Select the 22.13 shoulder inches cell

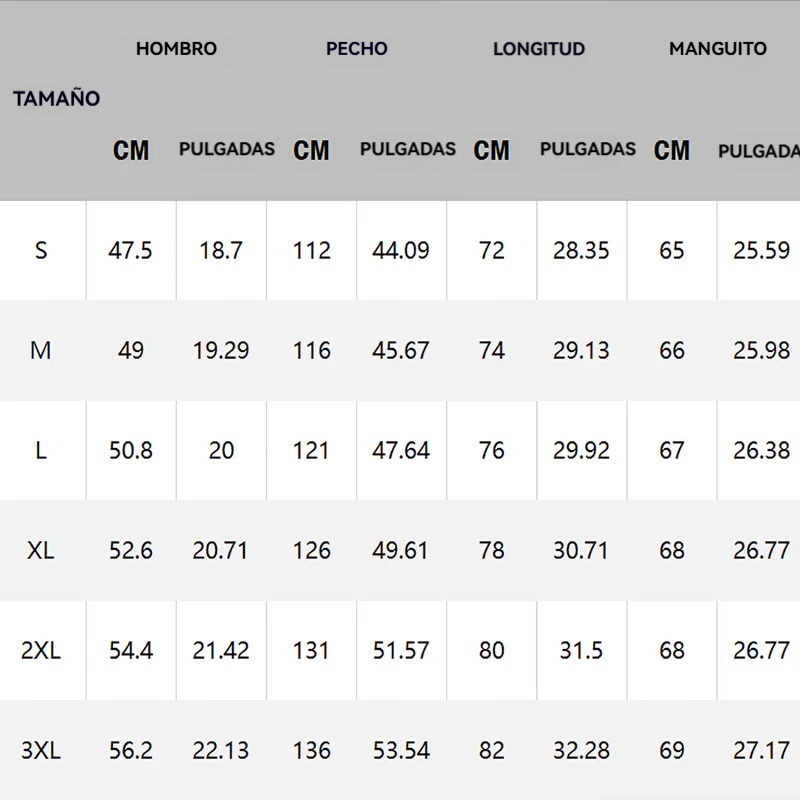[221, 750]
